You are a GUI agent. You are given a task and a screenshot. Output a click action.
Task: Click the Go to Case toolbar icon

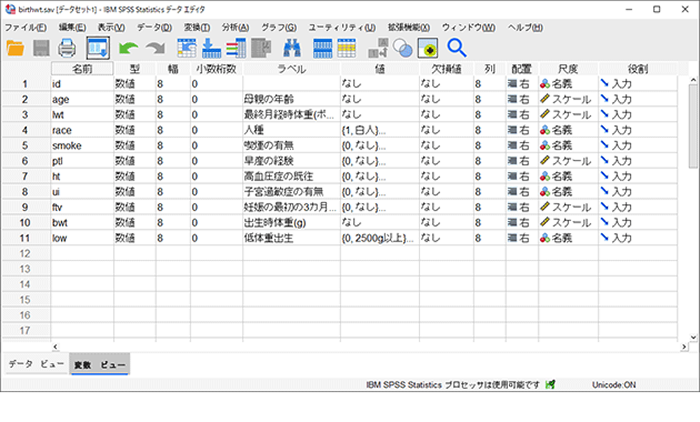187,48
